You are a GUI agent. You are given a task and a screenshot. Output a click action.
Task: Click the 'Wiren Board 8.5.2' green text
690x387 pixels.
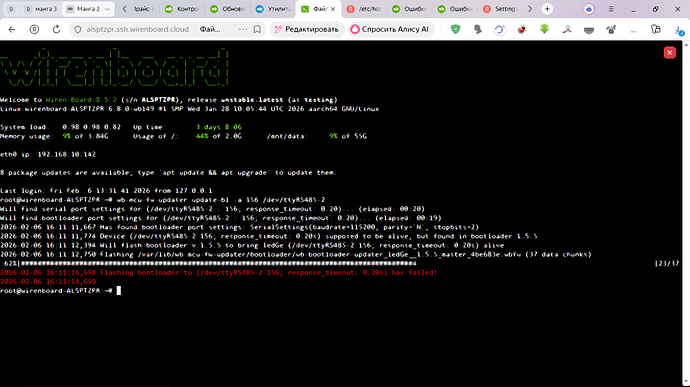pos(81,100)
